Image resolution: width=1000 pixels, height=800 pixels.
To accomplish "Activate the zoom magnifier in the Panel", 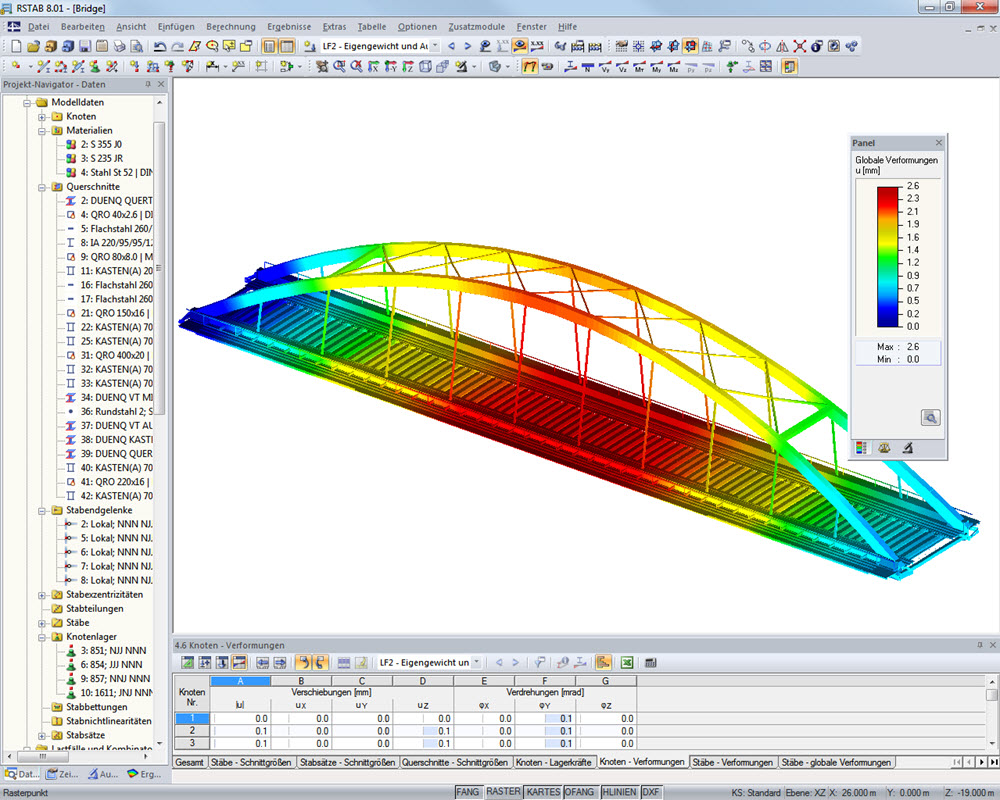I will 931,417.
